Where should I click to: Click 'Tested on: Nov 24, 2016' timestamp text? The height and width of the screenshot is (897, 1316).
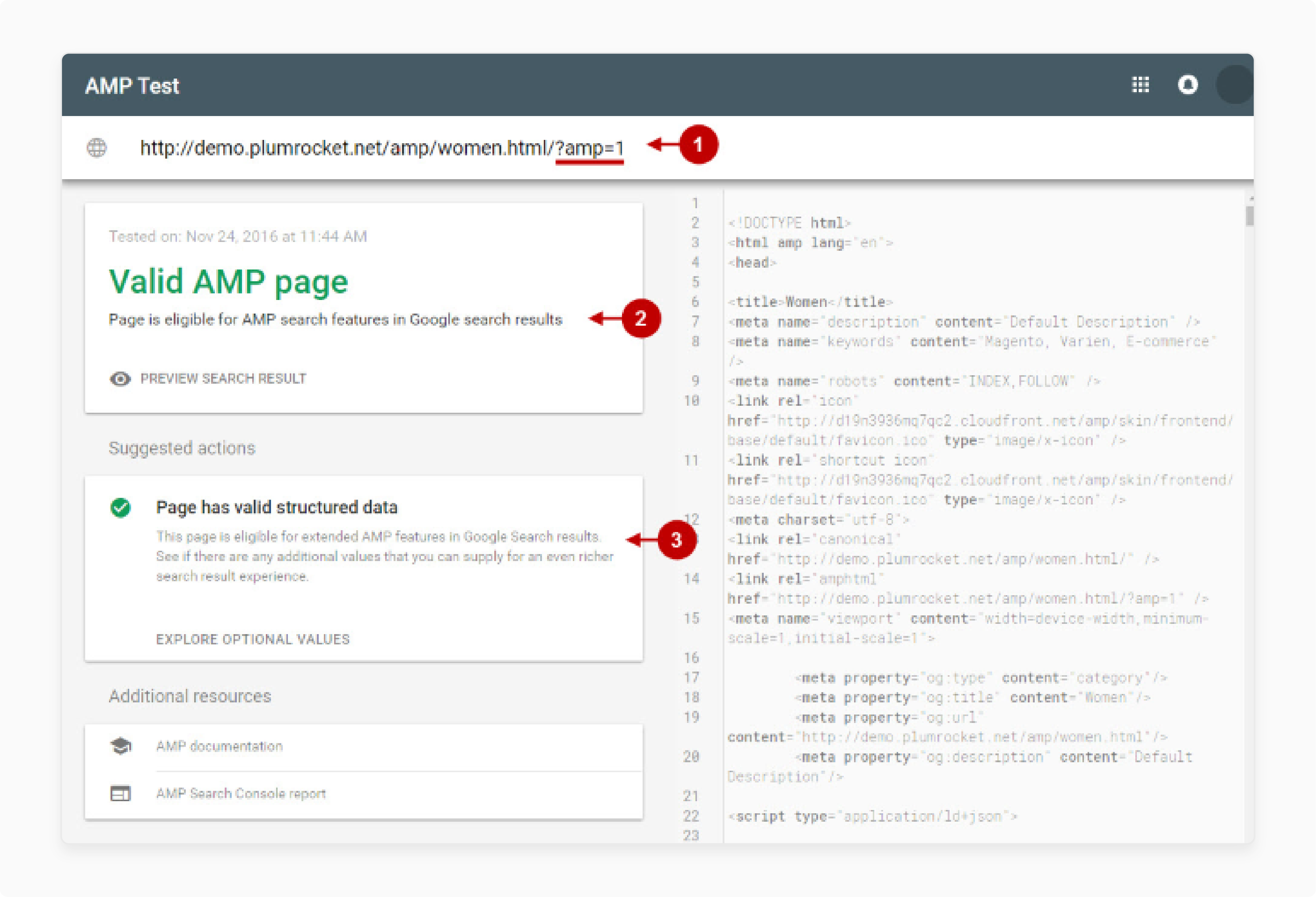238,236
